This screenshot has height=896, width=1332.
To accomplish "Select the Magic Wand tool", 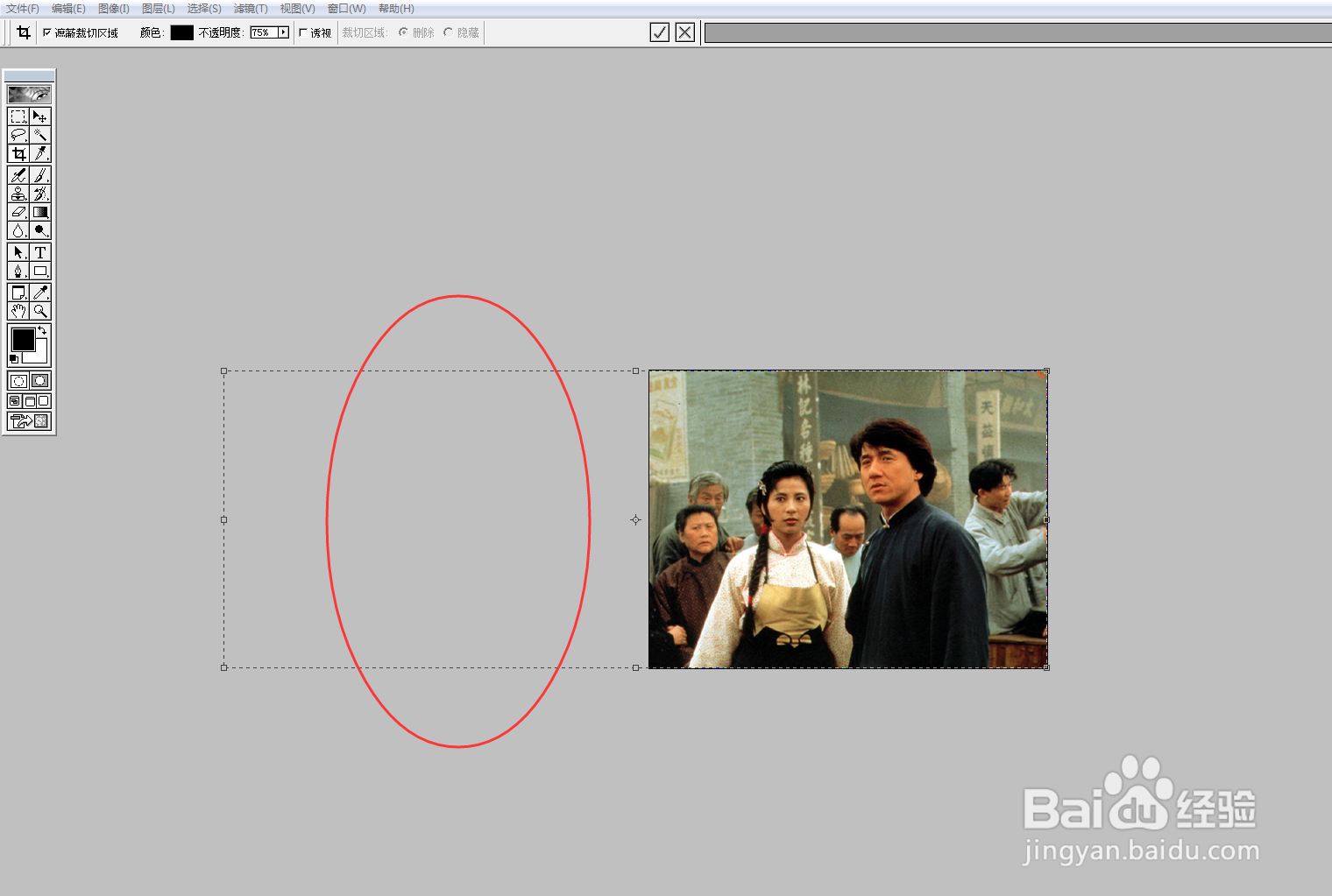I will 40,135.
